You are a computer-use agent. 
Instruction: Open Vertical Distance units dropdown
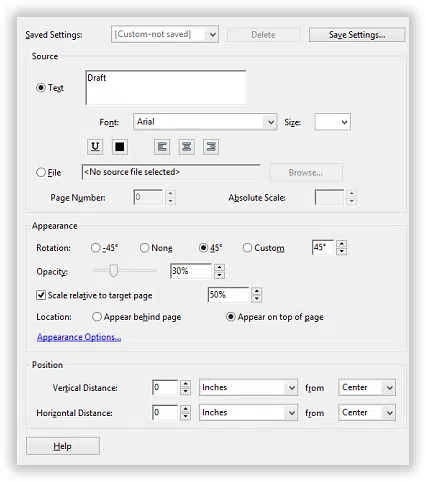point(248,387)
